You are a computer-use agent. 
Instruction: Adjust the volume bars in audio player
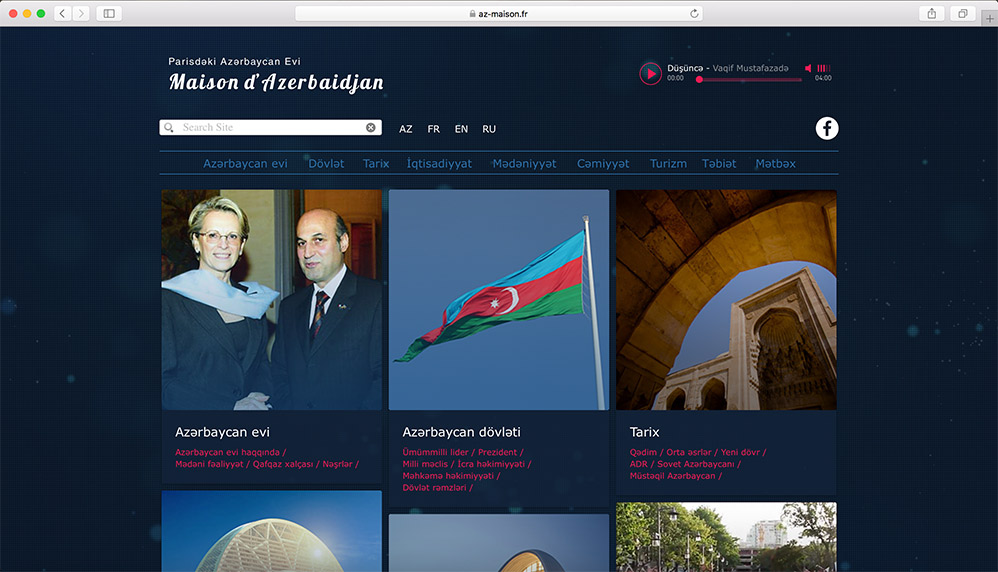(x=824, y=68)
